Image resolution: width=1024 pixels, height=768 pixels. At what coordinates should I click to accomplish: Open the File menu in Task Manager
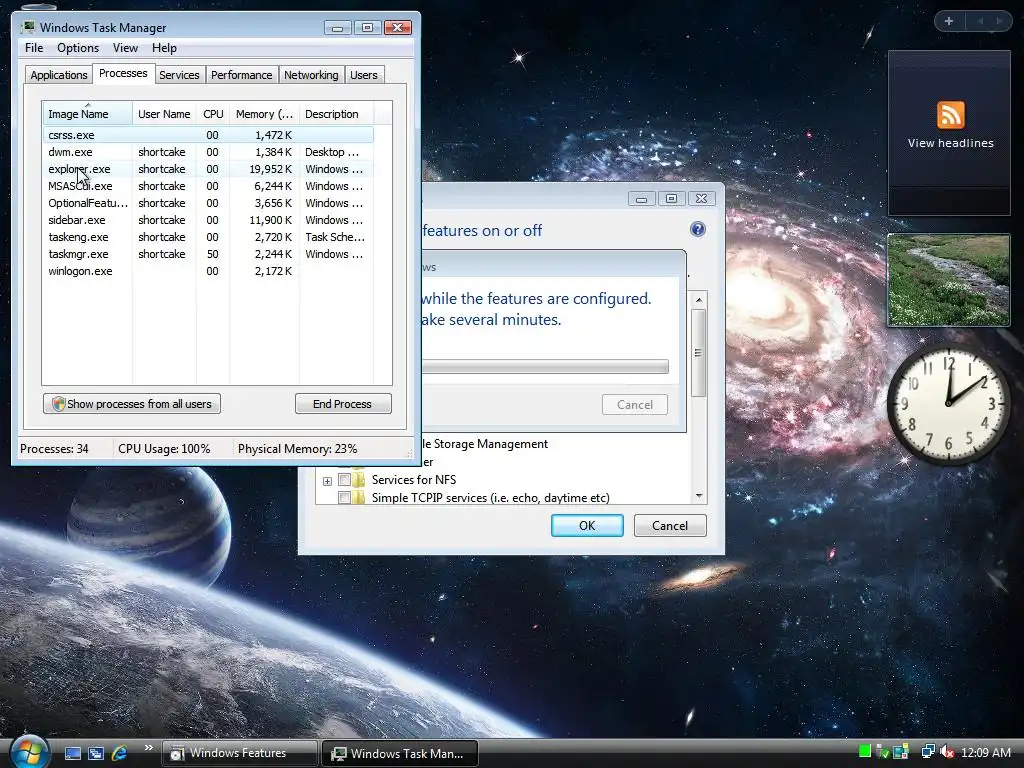pos(34,48)
